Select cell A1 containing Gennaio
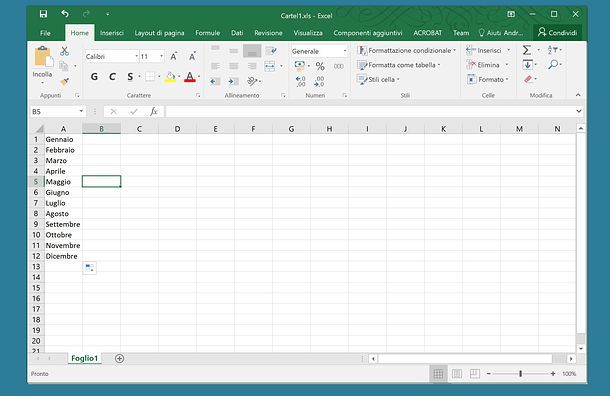The height and width of the screenshot is (396, 610). pyautogui.click(x=63, y=139)
